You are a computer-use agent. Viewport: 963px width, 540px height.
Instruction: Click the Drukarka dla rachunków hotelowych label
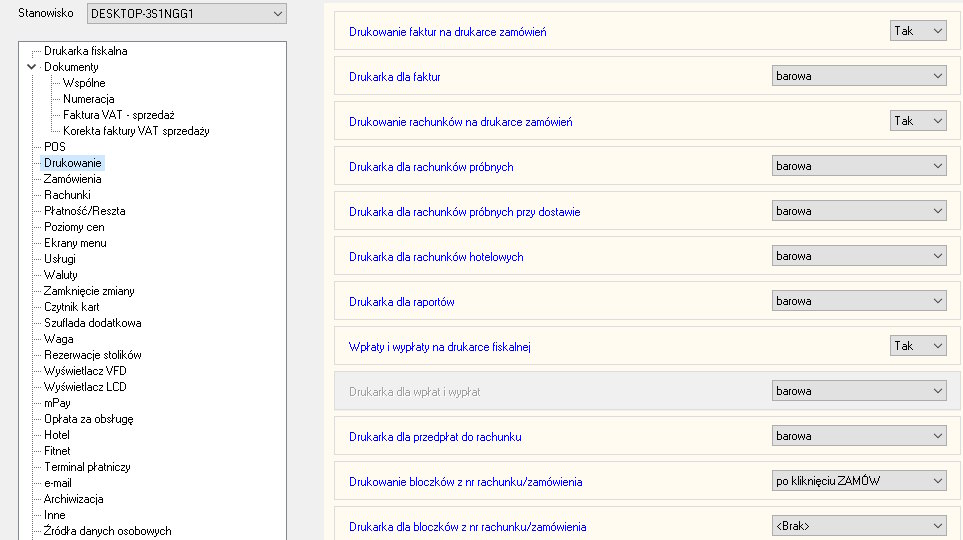click(436, 257)
